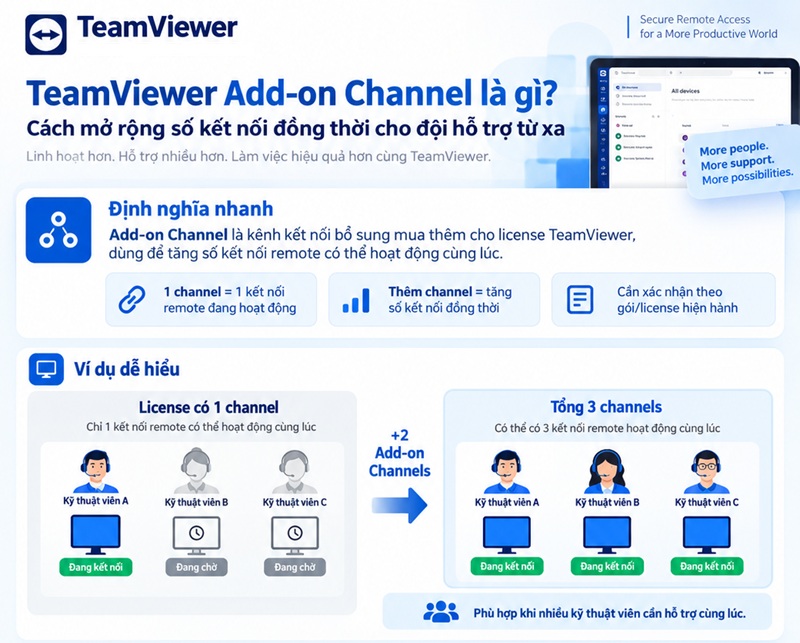Select the 'Định nghĩa nhanh' heading
800x643 pixels.
[x=191, y=209]
